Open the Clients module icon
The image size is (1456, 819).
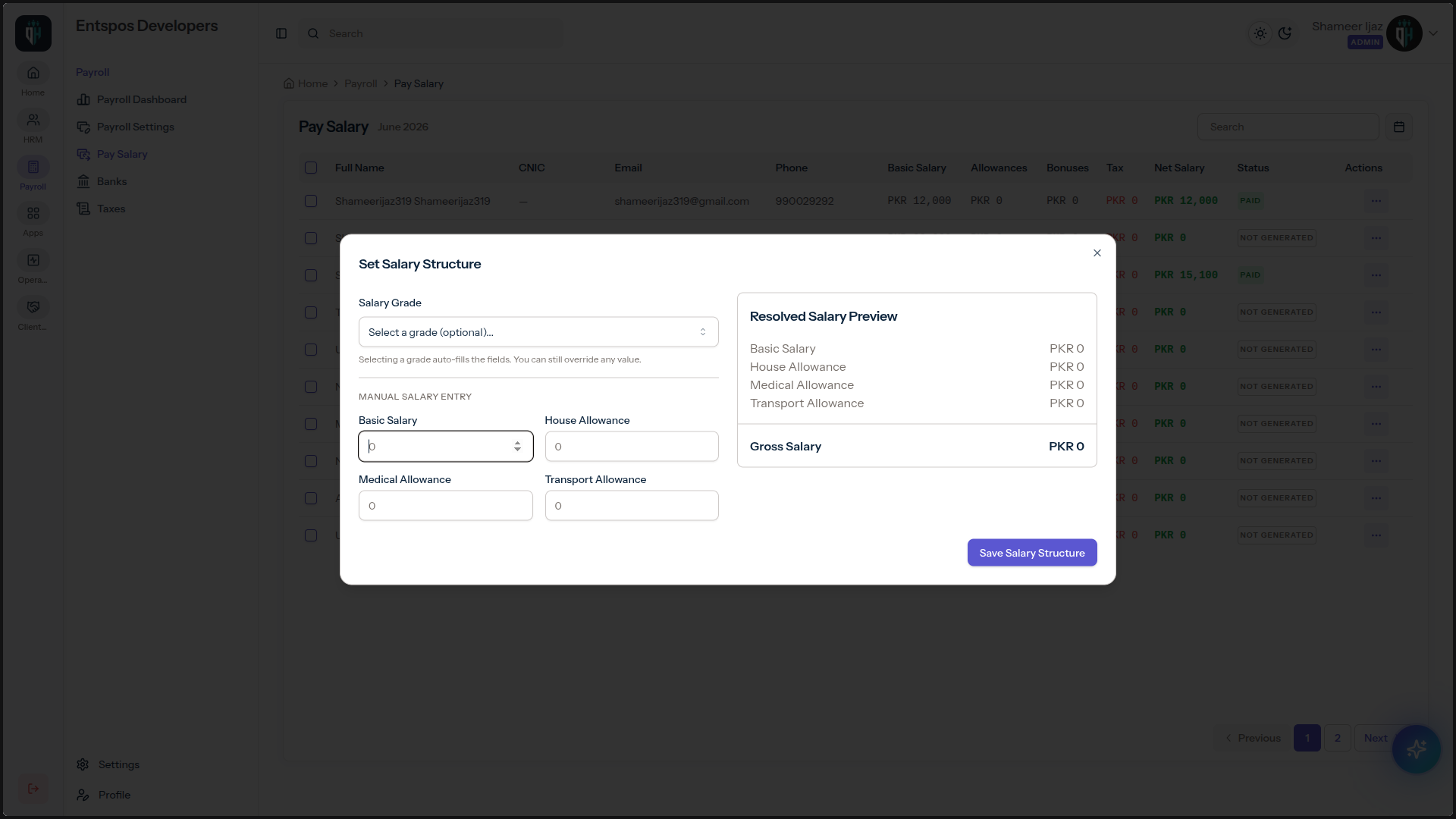click(x=33, y=307)
